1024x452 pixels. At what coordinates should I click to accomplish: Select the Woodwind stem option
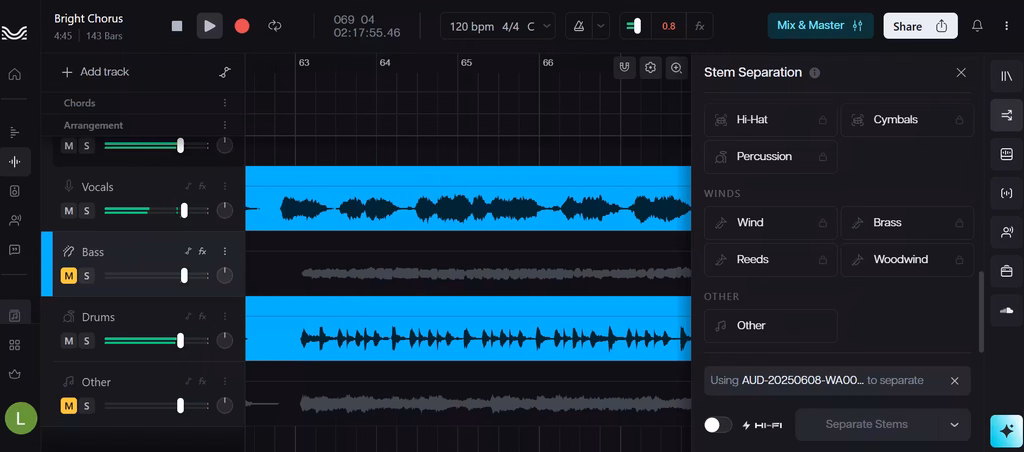(907, 260)
